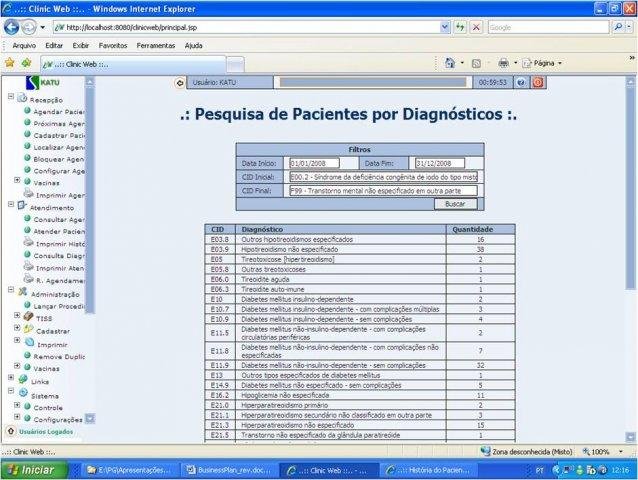Click the CID Final input field
Screen dimensions: 638x480
pyautogui.click(x=383, y=190)
